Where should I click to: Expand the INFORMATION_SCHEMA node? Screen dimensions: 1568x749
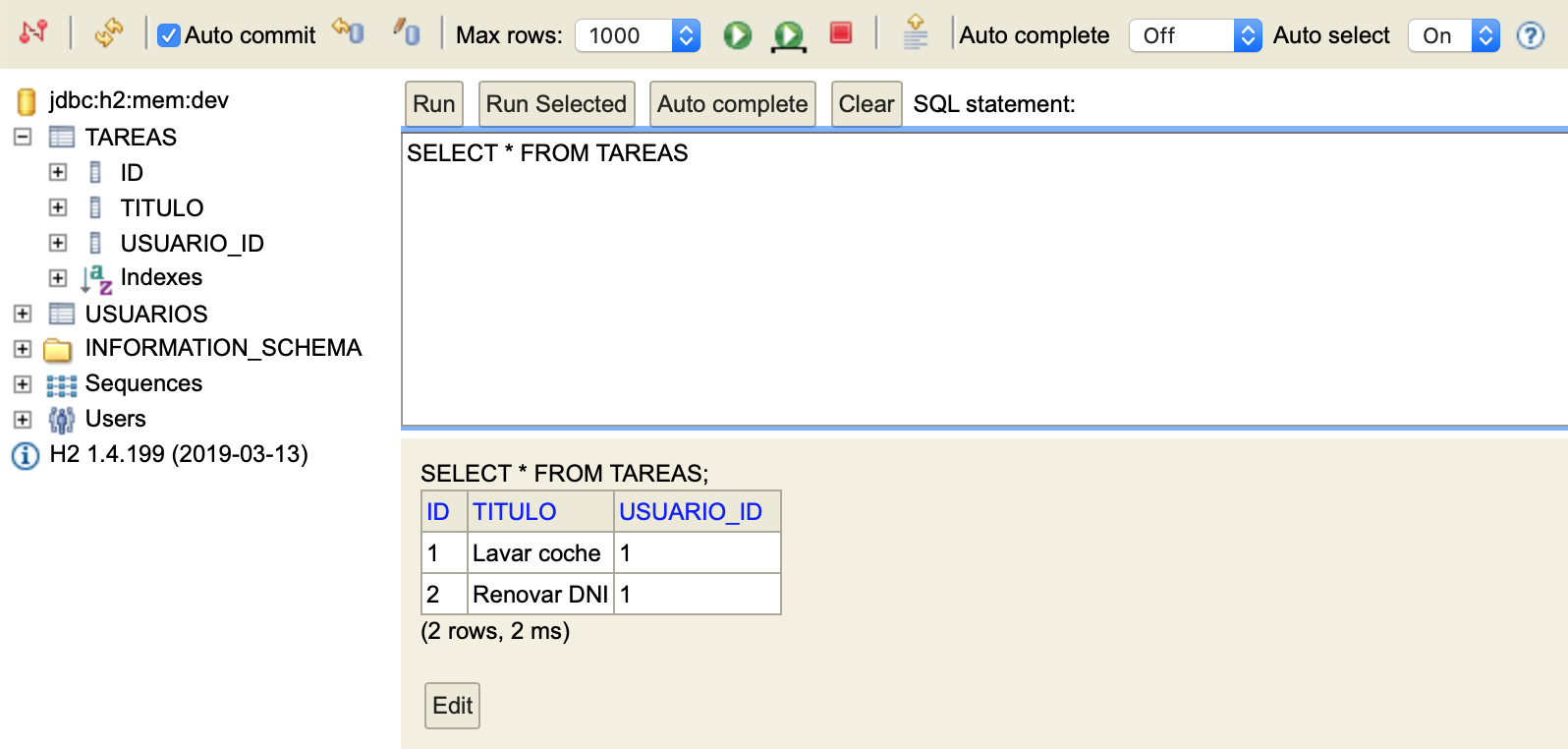[23, 349]
